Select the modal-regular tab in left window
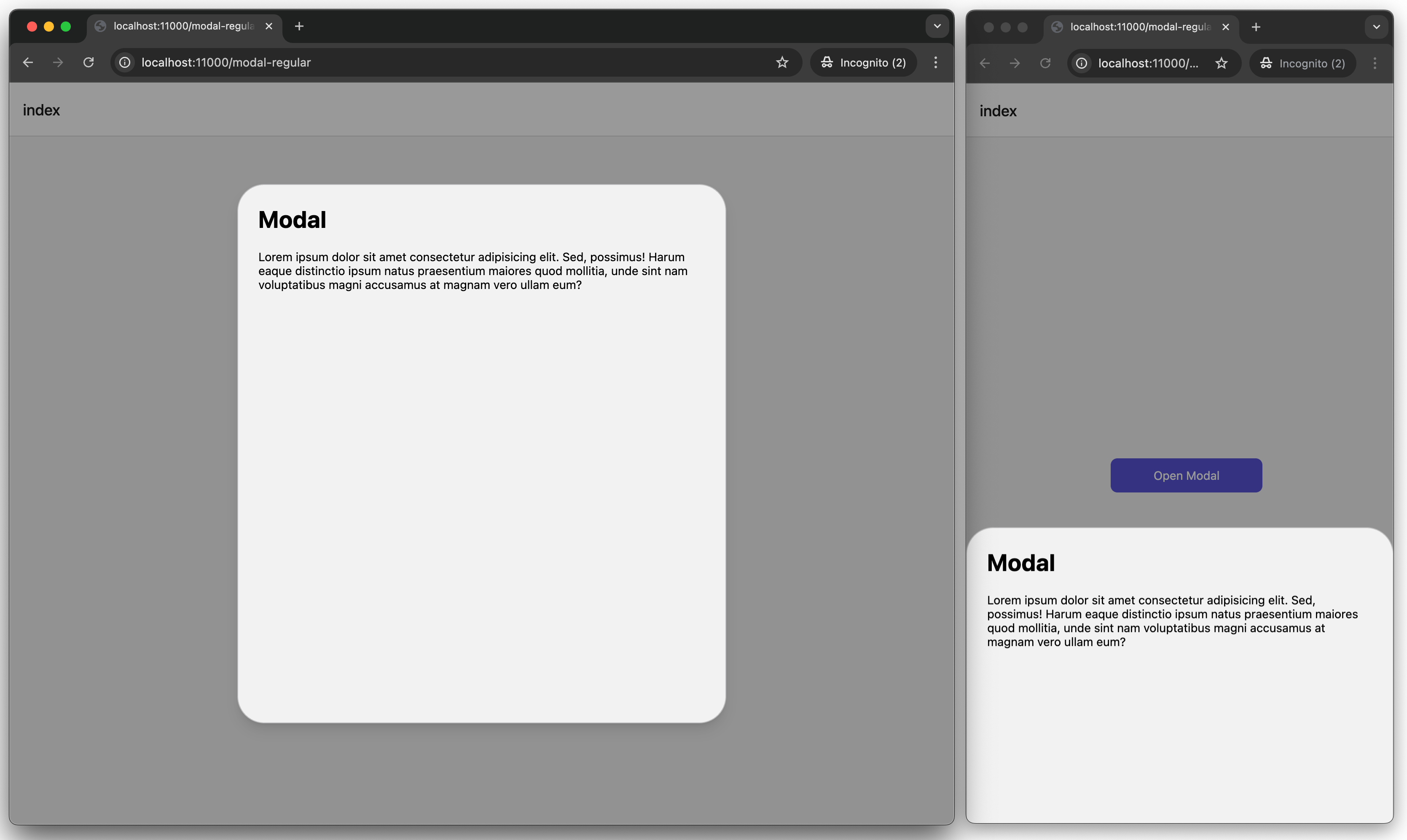Viewport: 1407px width, 840px height. click(x=183, y=26)
